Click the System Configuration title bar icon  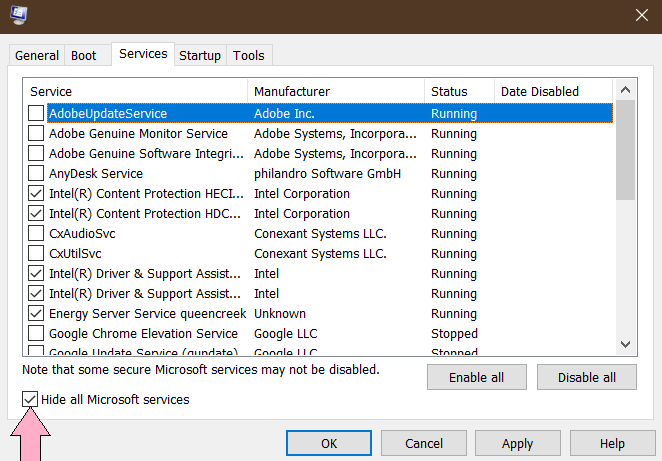(19, 15)
